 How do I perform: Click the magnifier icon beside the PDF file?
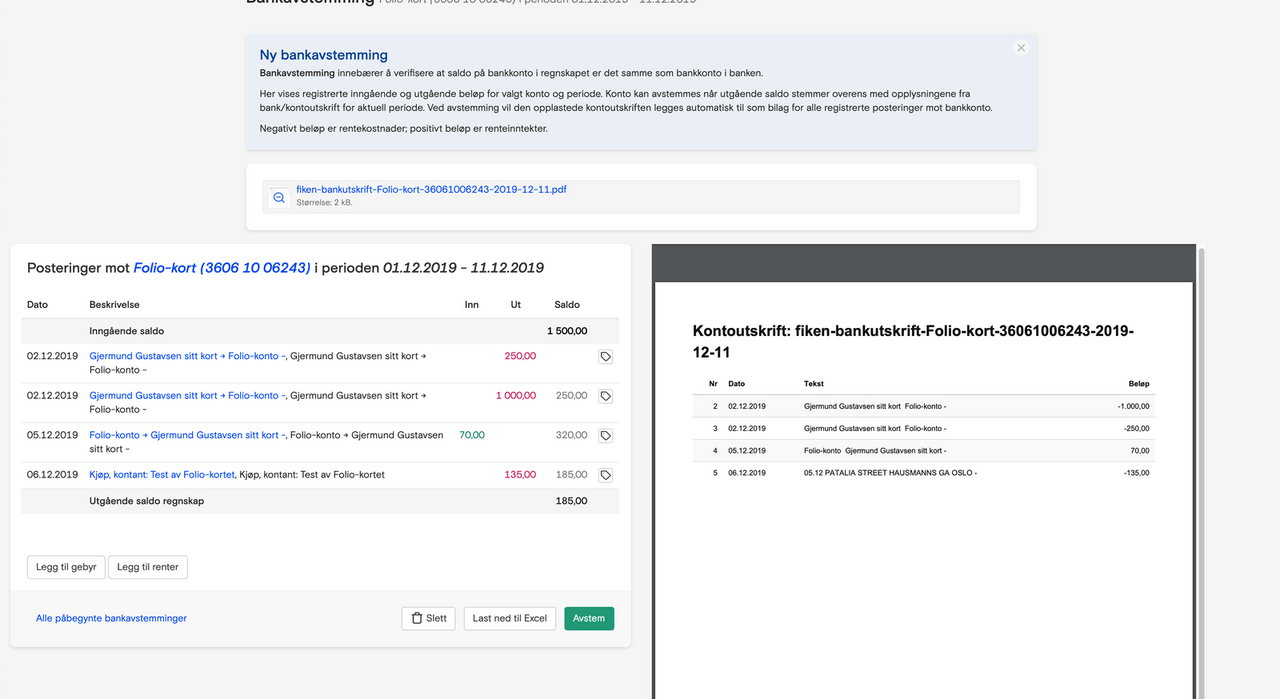click(x=279, y=198)
